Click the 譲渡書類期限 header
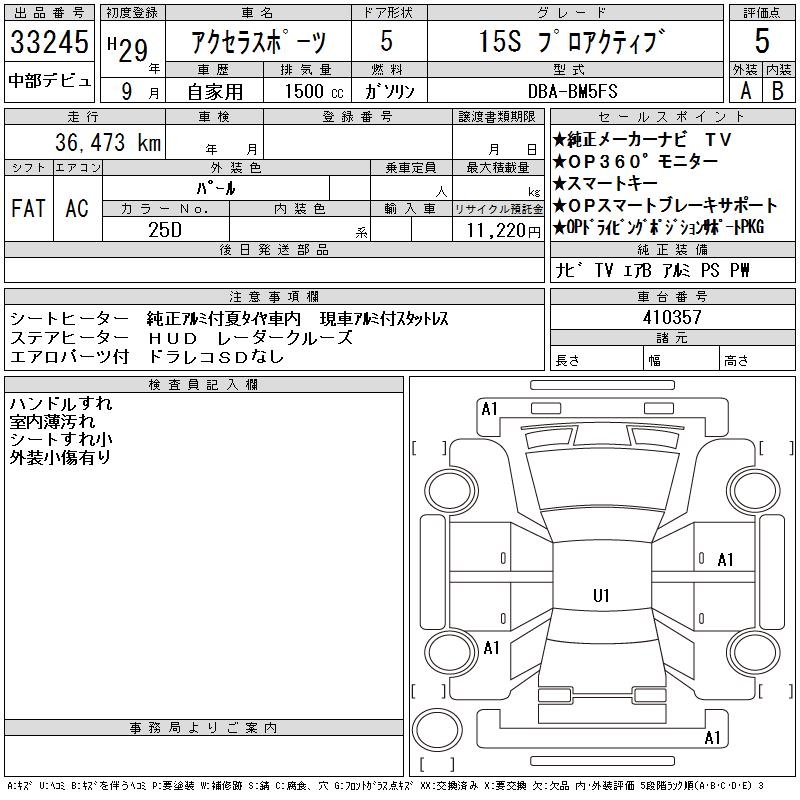This screenshot has height=800, width=800. (497, 117)
